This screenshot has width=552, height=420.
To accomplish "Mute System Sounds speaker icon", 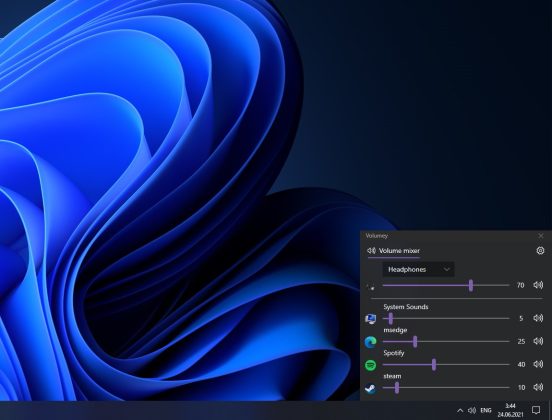I will (538, 318).
